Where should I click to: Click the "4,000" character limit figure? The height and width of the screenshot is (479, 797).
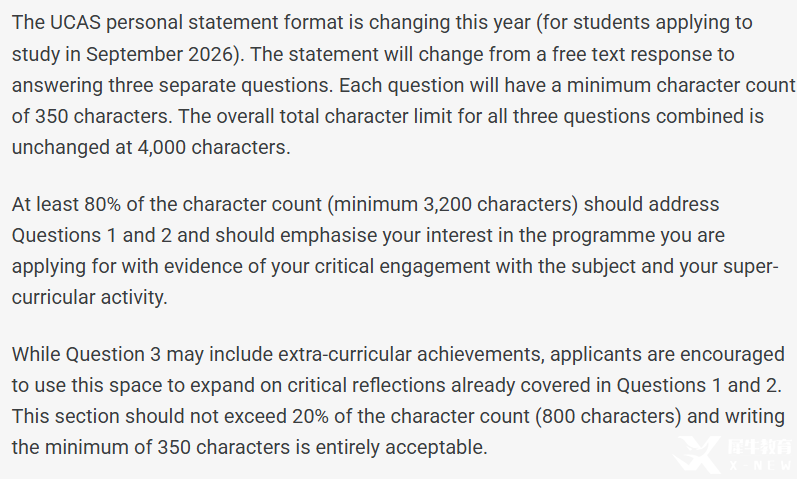click(x=161, y=147)
